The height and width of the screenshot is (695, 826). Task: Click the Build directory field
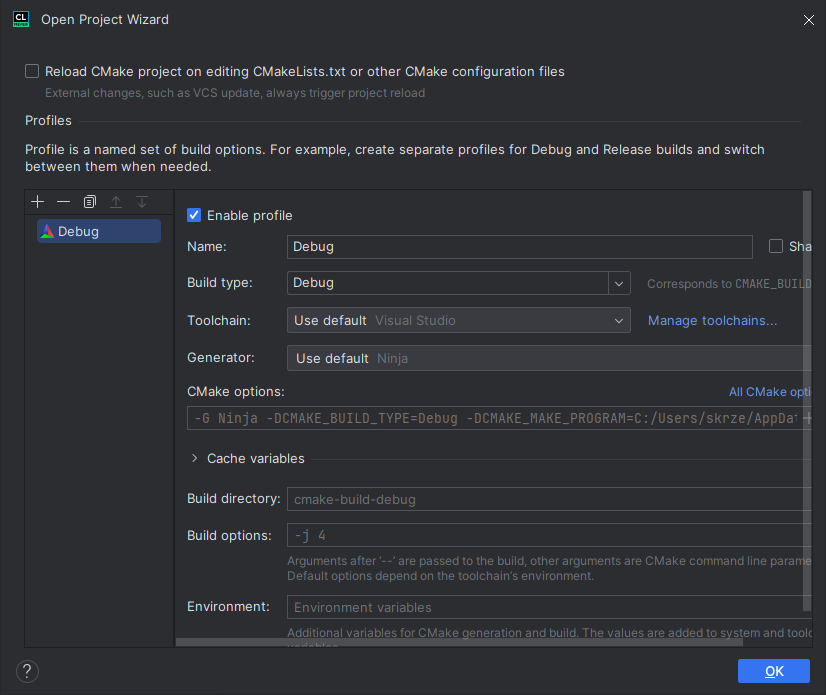click(x=549, y=499)
